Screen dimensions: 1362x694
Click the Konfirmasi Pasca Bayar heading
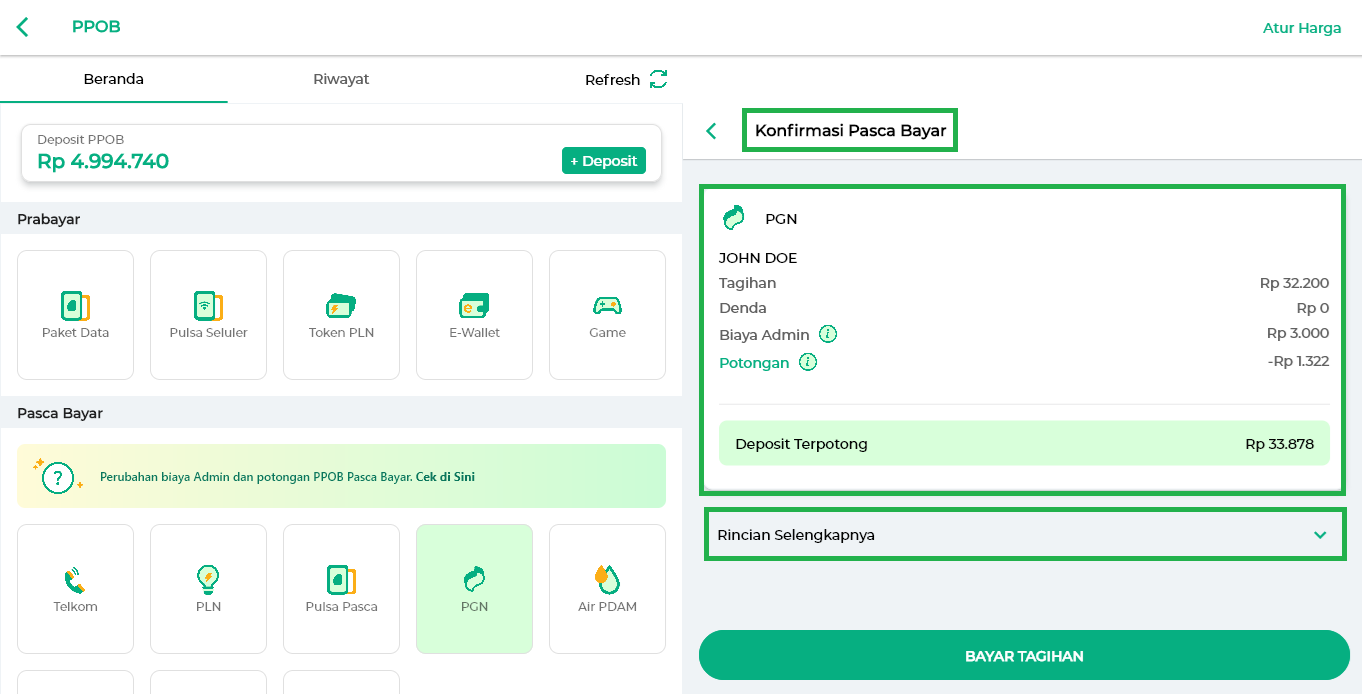(850, 131)
